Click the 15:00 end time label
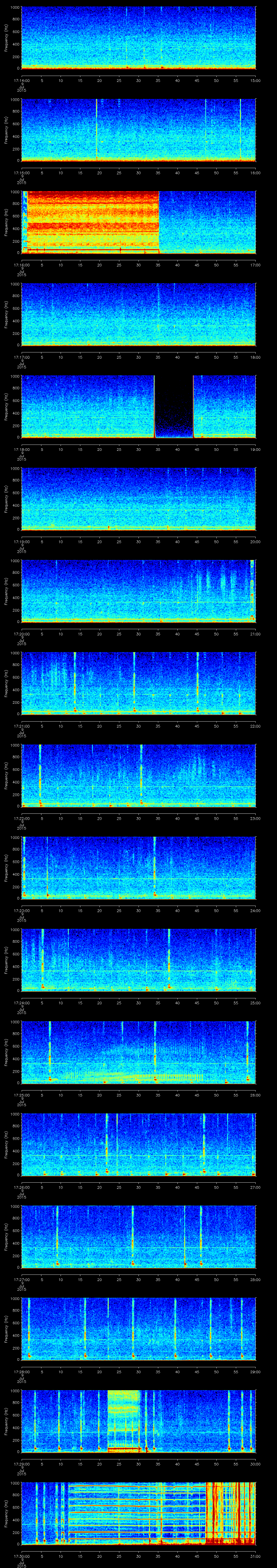 point(255,80)
